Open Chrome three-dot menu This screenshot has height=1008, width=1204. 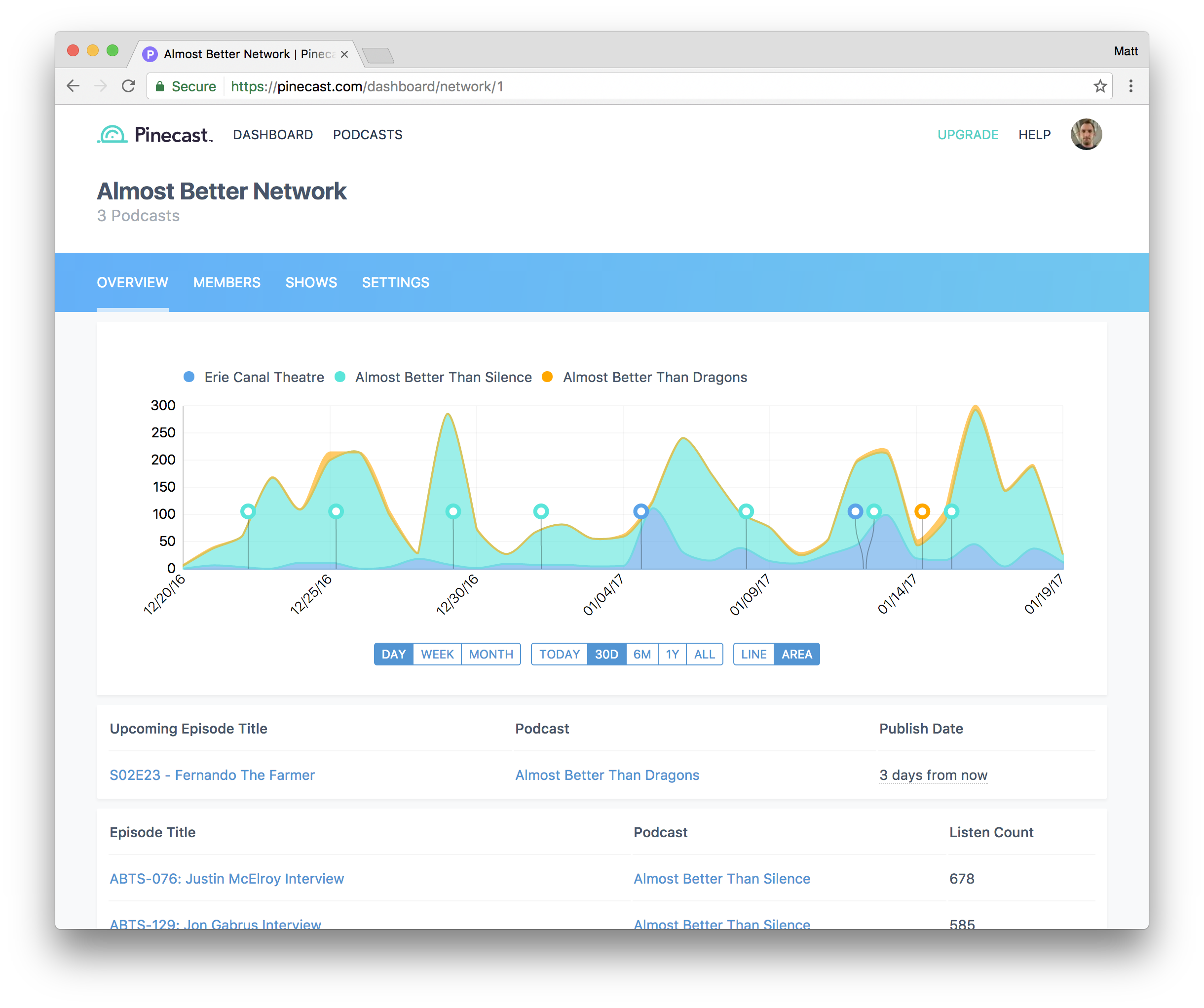[x=1130, y=86]
